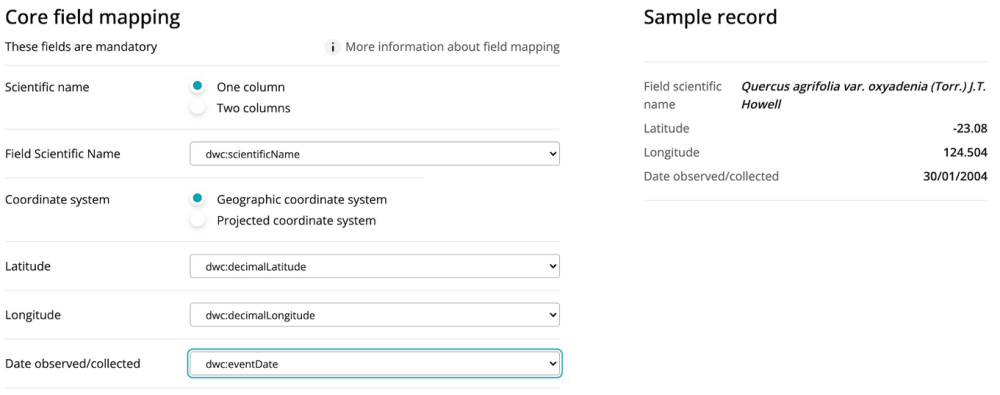Image resolution: width=1000 pixels, height=395 pixels.
Task: Click the info icon beside field mapping help
Action: (332, 47)
